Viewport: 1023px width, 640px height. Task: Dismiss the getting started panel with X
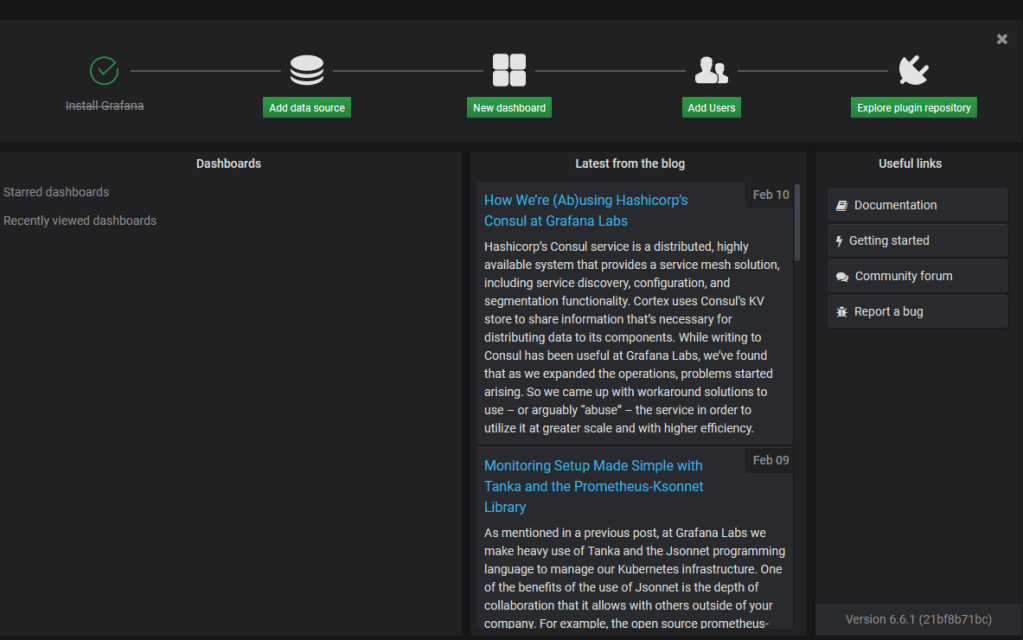[1002, 39]
